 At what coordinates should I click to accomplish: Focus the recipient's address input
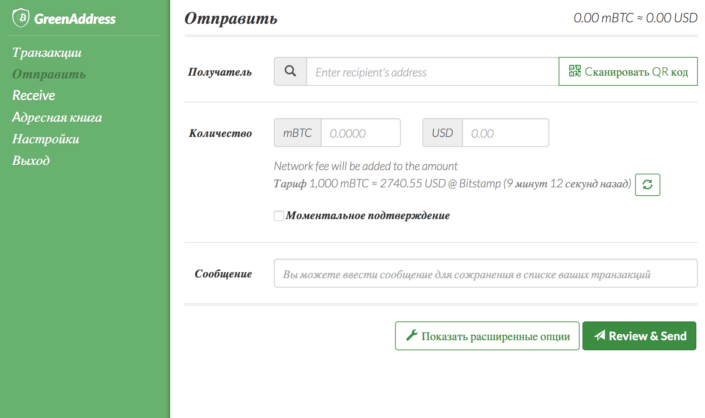pos(433,71)
